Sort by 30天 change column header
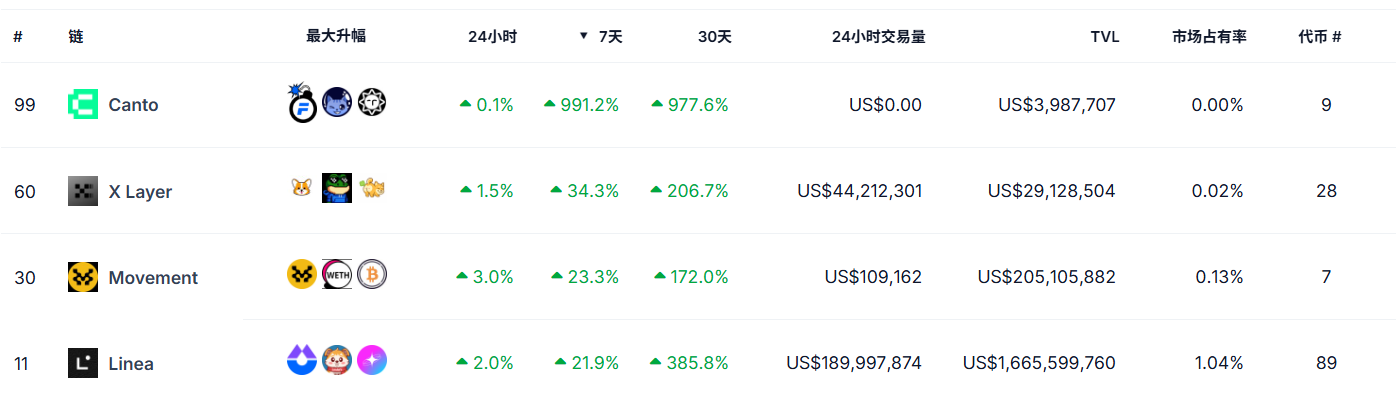 point(715,37)
